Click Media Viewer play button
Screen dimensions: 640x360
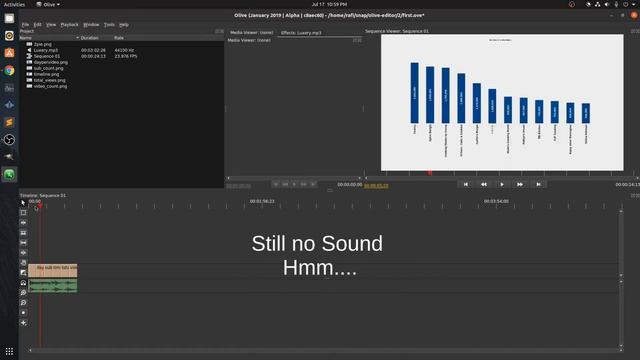tap(294, 184)
